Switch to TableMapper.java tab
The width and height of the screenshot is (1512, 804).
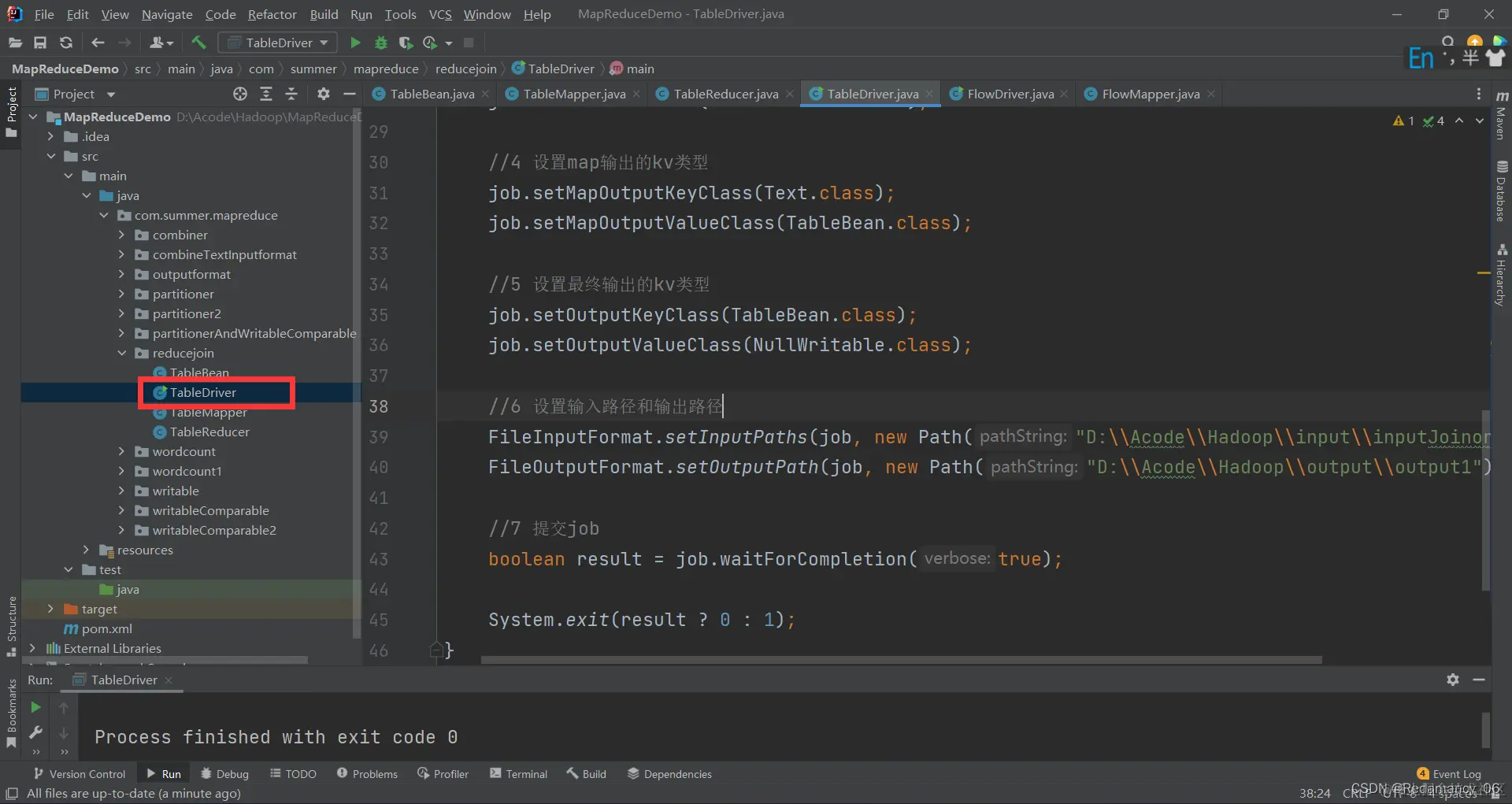[x=574, y=94]
